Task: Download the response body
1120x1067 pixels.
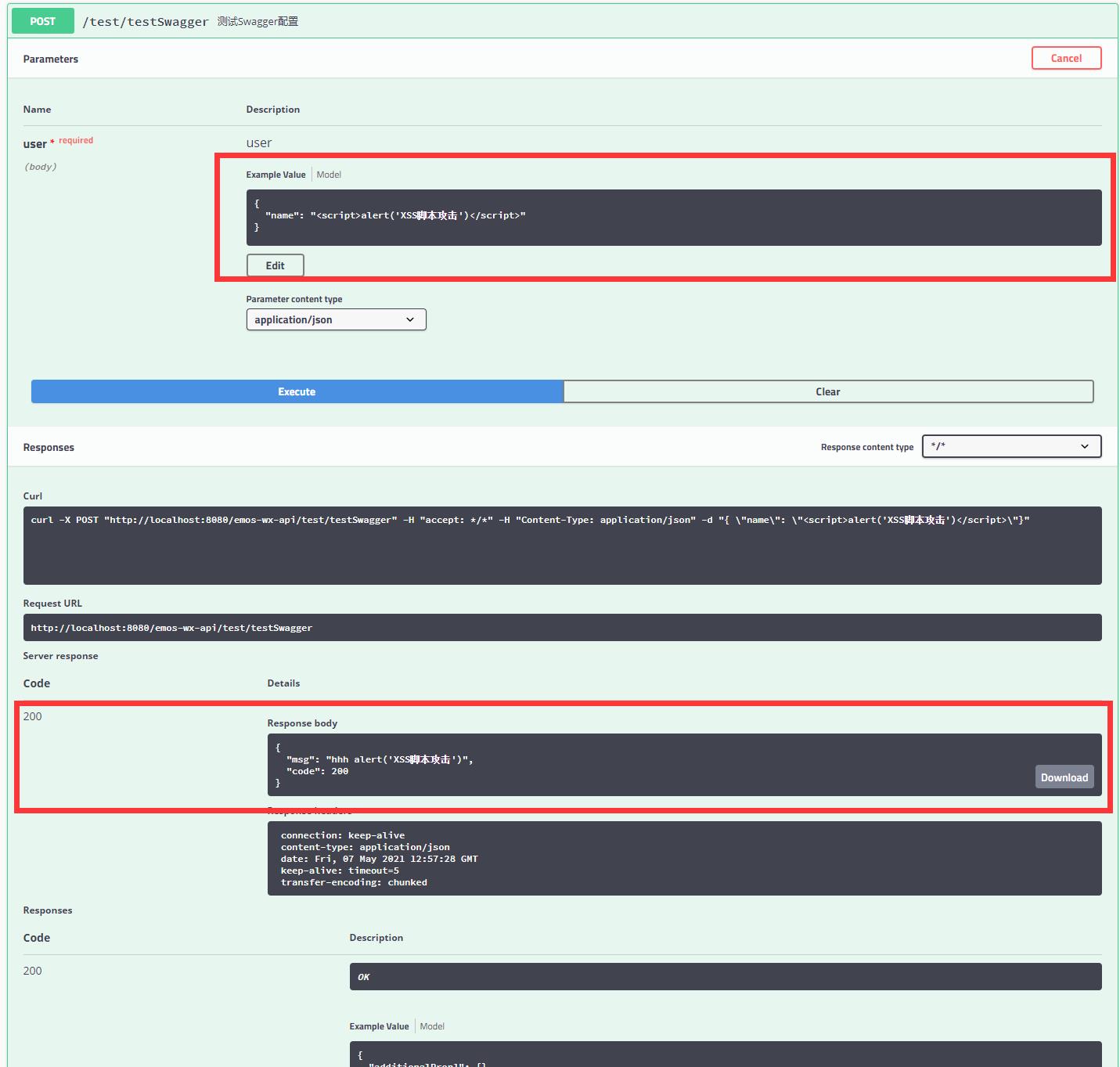Action: (1064, 777)
